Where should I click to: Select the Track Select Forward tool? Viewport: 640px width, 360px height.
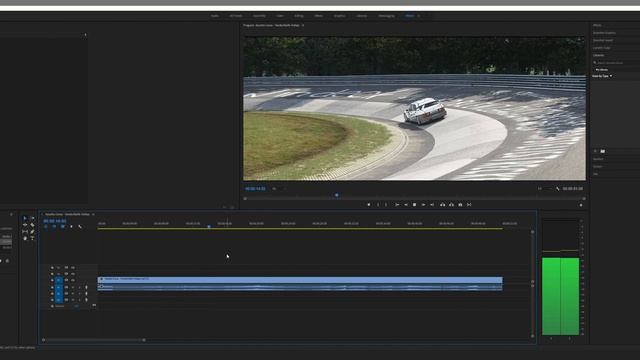(33, 218)
